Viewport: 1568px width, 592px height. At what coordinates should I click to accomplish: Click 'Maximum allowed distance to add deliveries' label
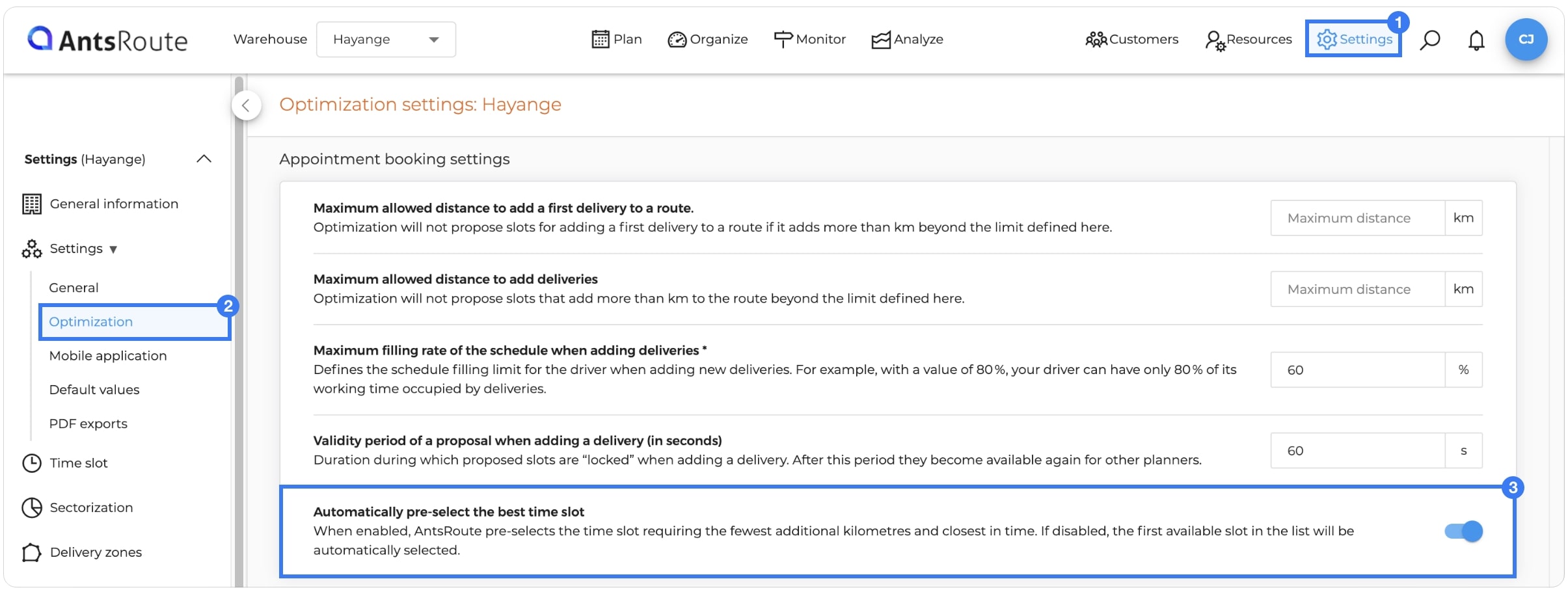tap(455, 279)
